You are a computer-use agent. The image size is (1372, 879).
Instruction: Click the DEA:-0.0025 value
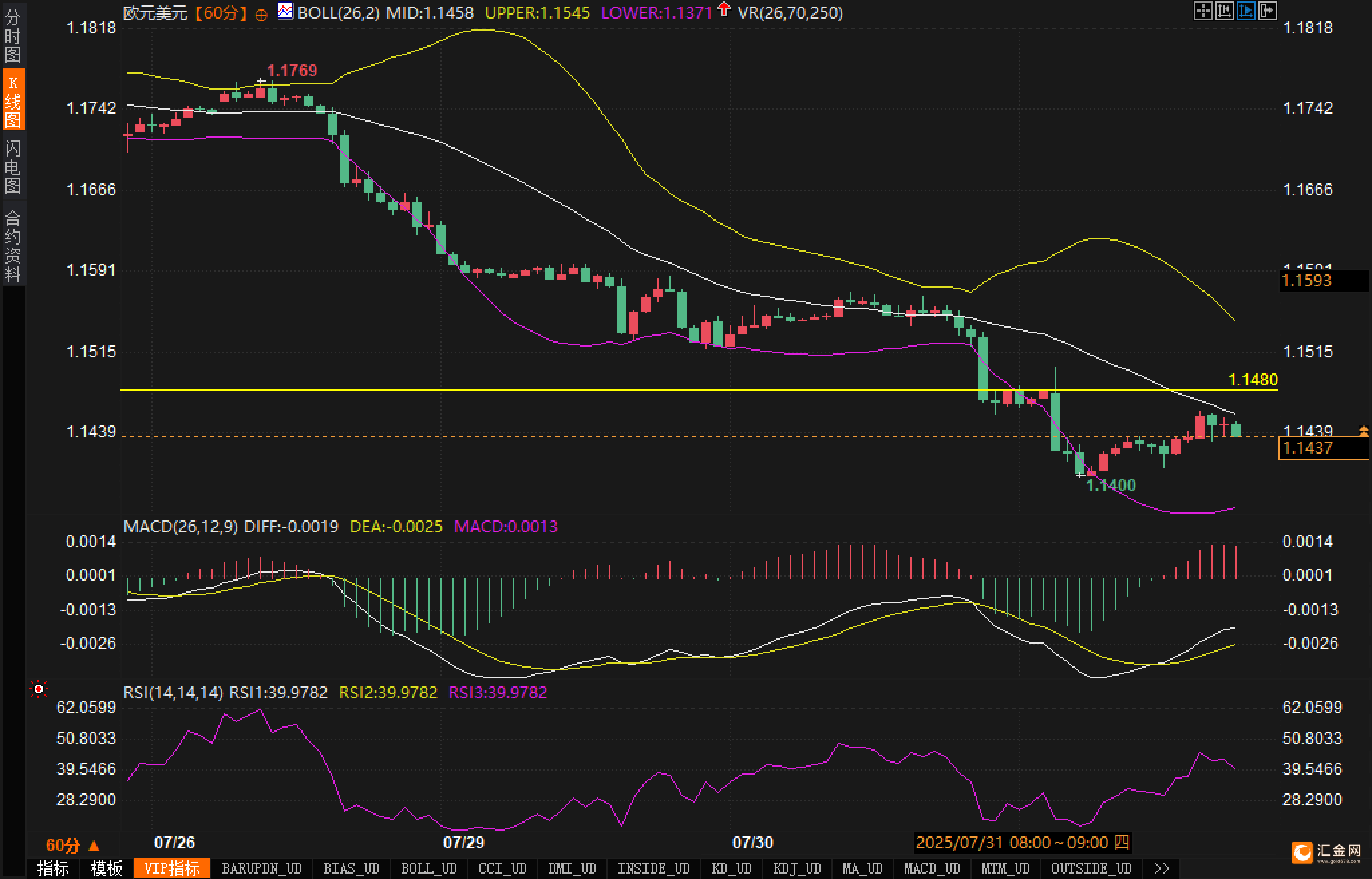pos(396,526)
